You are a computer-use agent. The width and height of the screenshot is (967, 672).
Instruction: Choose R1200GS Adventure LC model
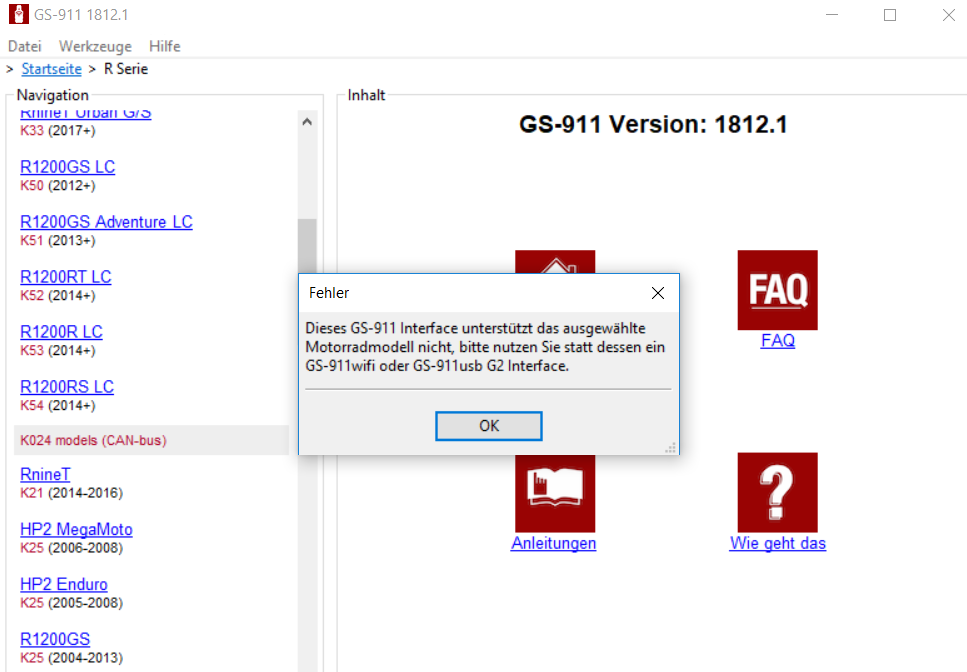pyautogui.click(x=106, y=222)
